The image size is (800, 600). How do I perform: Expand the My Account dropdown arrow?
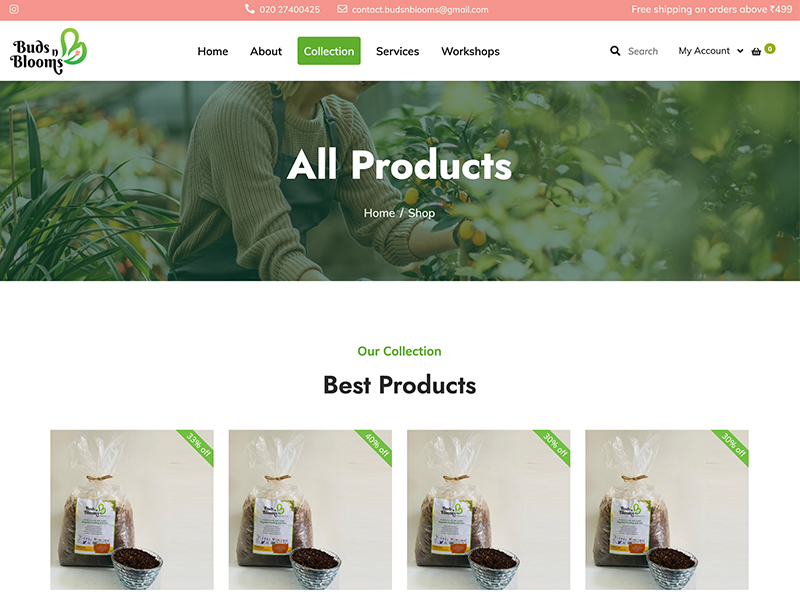(x=740, y=51)
